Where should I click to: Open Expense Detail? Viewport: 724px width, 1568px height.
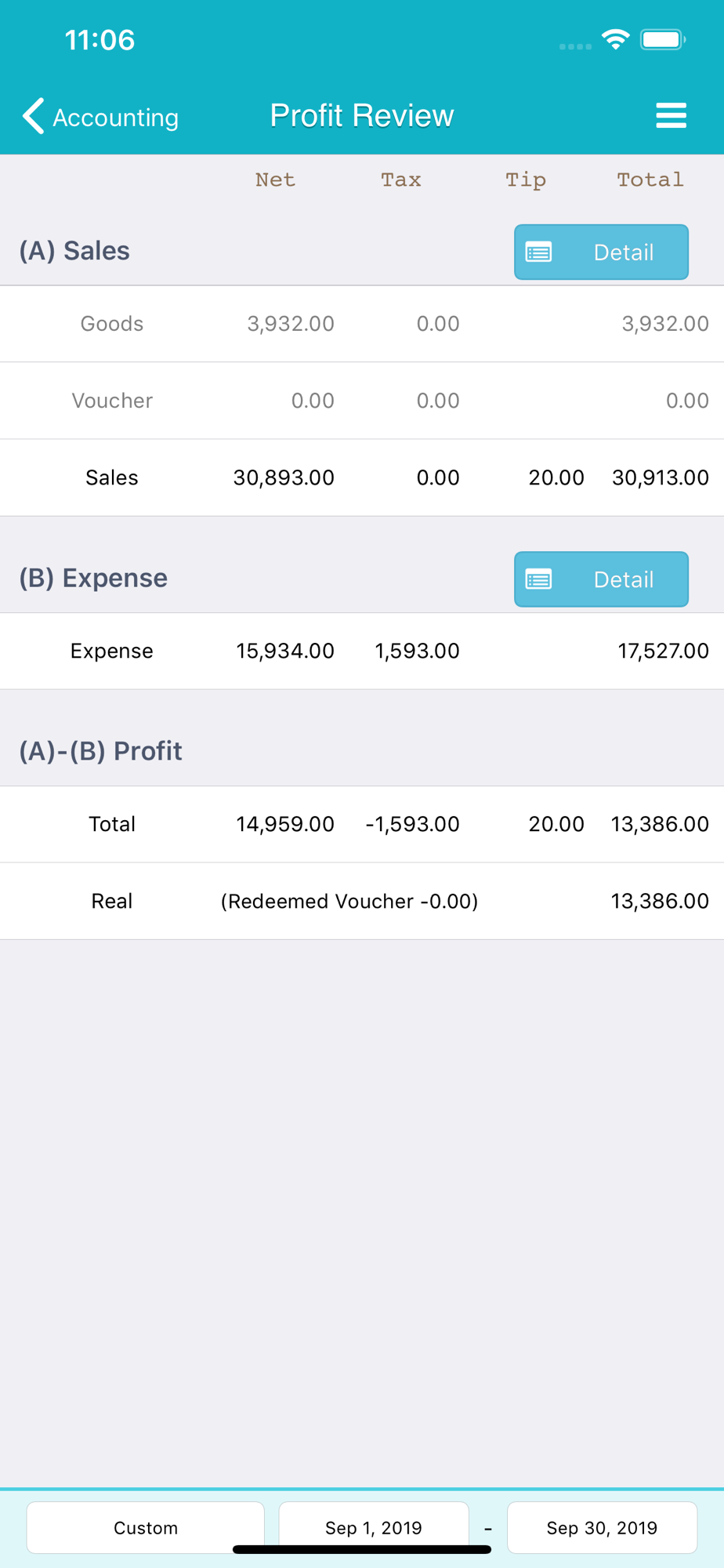601,579
